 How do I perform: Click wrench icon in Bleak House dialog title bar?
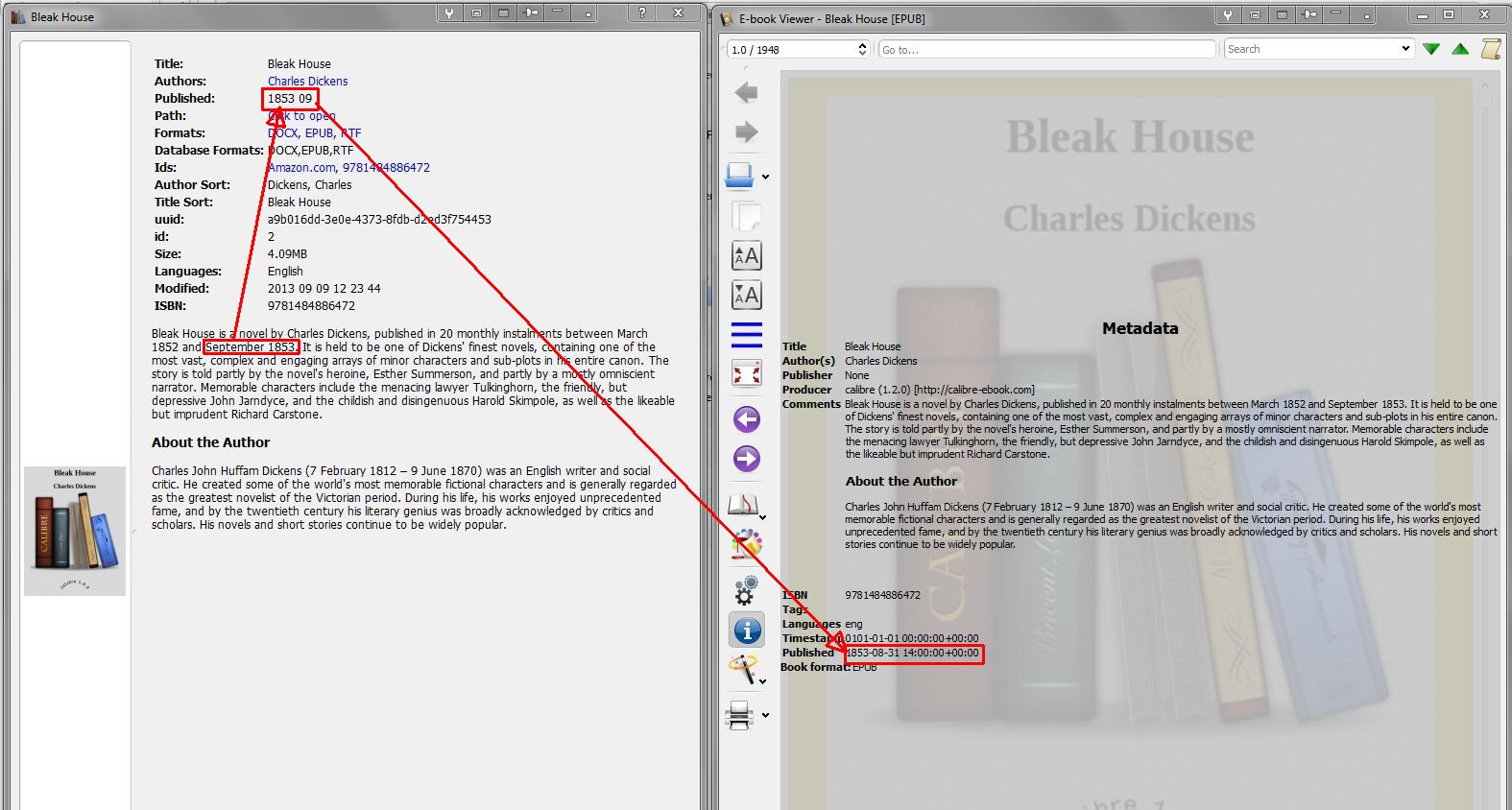coord(448,12)
